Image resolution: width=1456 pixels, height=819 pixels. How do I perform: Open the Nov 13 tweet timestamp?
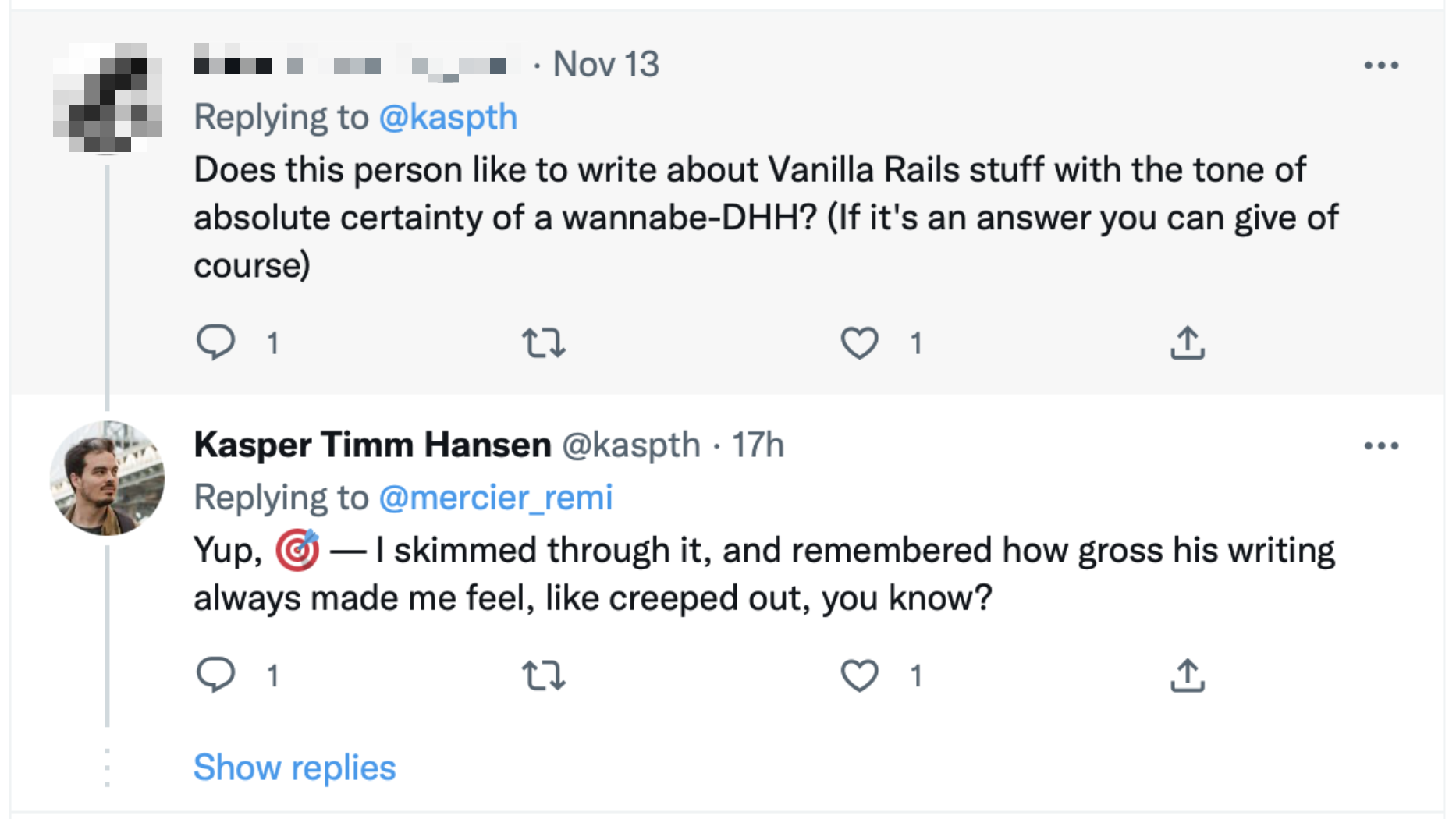(605, 65)
